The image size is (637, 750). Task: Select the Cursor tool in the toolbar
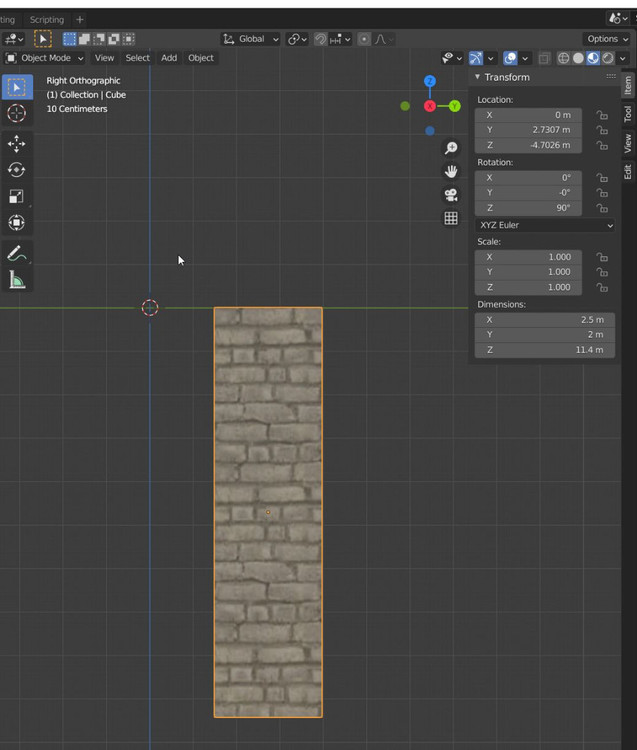[x=17, y=113]
